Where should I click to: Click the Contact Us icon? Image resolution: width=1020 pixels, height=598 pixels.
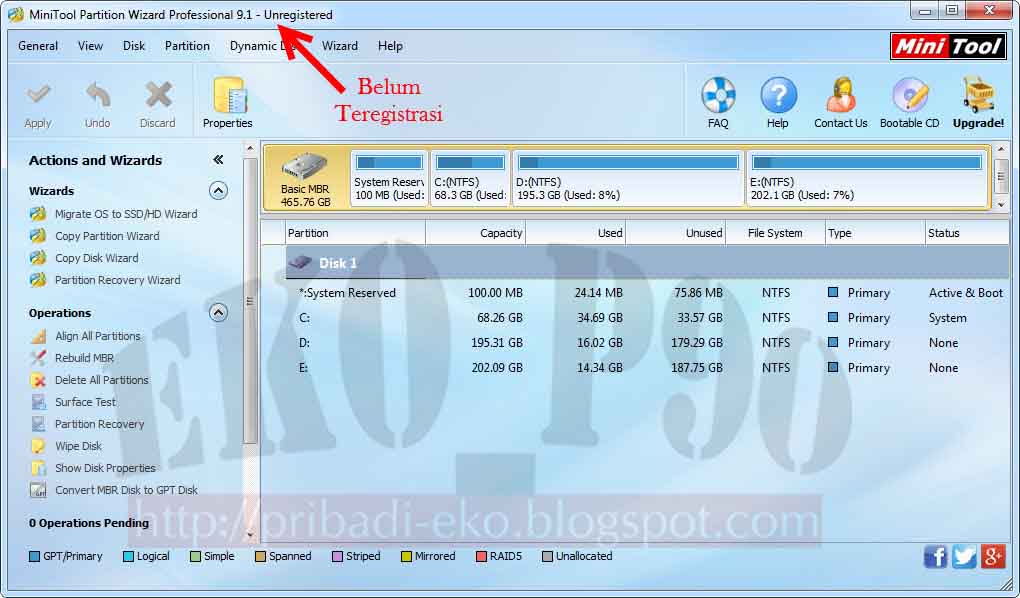click(840, 95)
